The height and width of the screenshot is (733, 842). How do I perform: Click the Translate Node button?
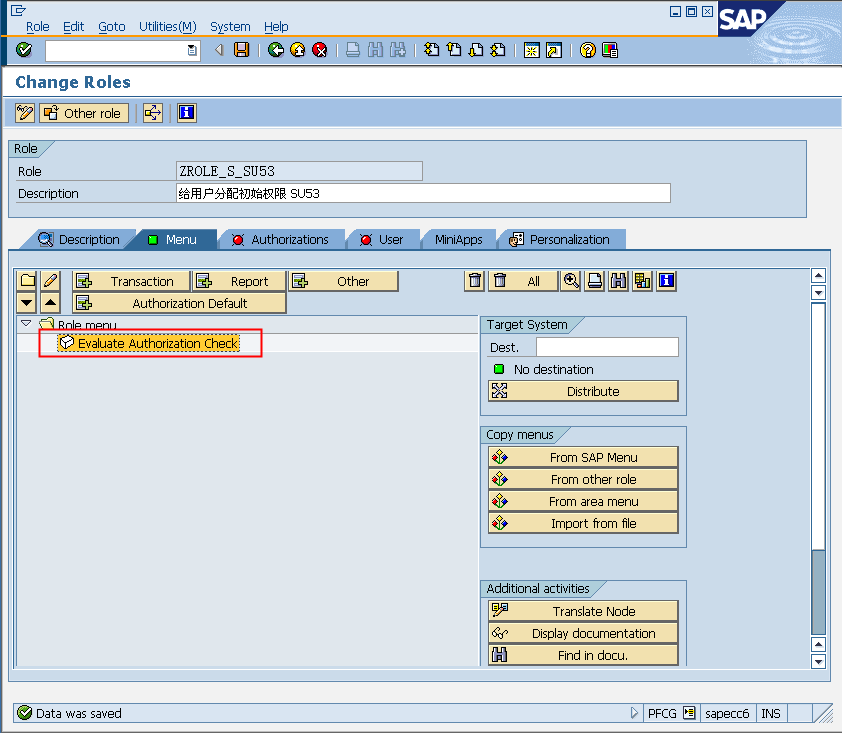pos(583,610)
